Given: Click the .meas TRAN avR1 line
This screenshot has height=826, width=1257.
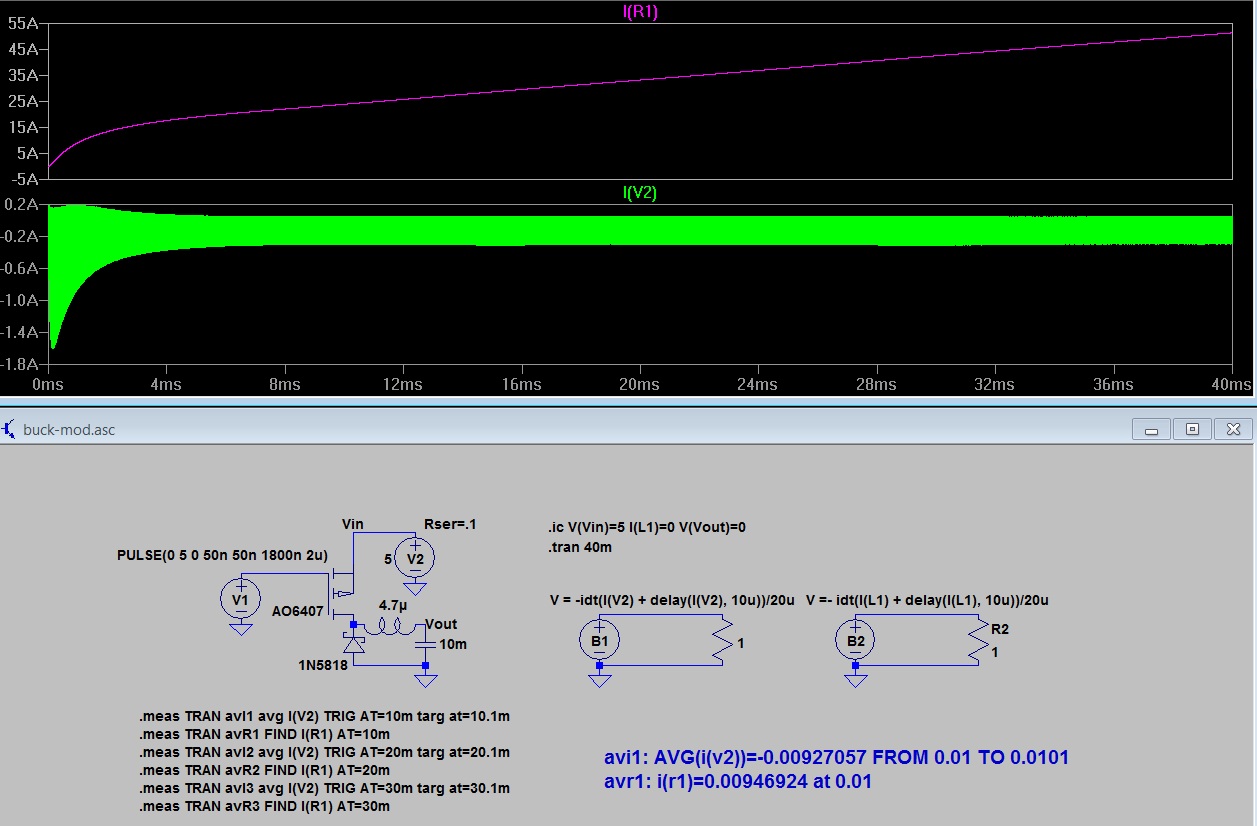Looking at the screenshot, I should (x=265, y=735).
